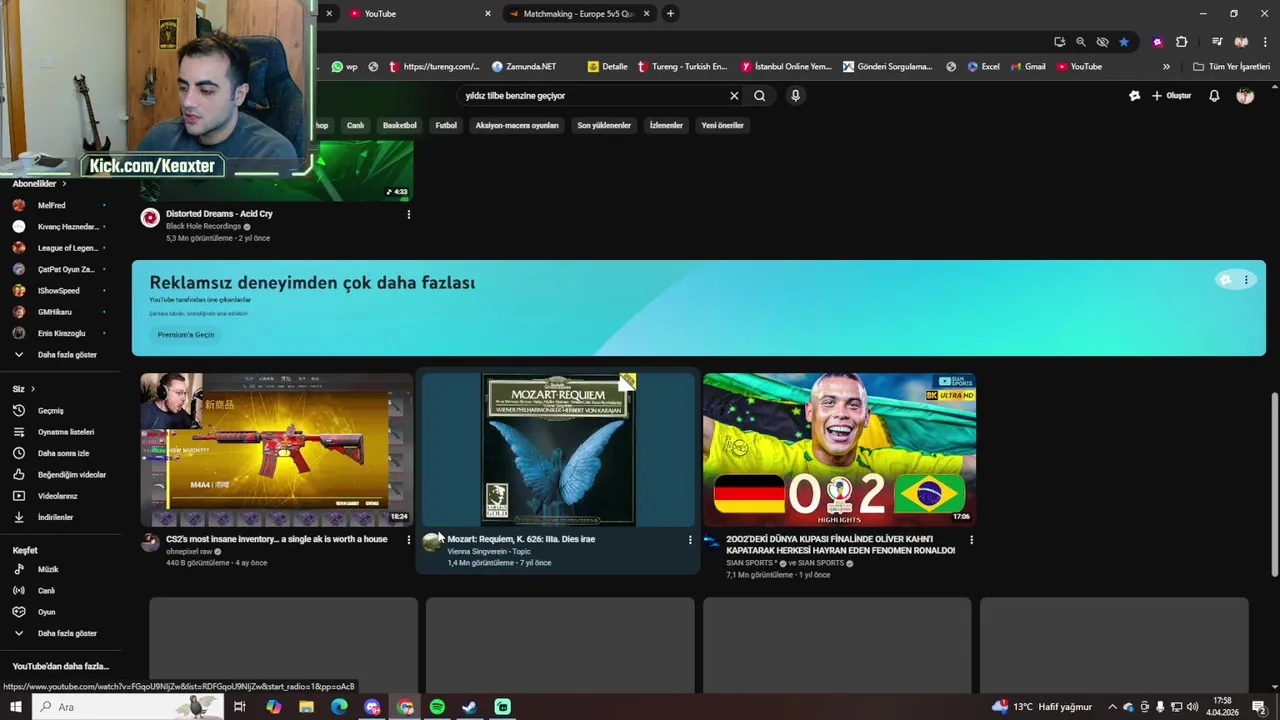Open the CS2 insane inventory video thumbnail
The width and height of the screenshot is (1280, 720).
click(277, 450)
